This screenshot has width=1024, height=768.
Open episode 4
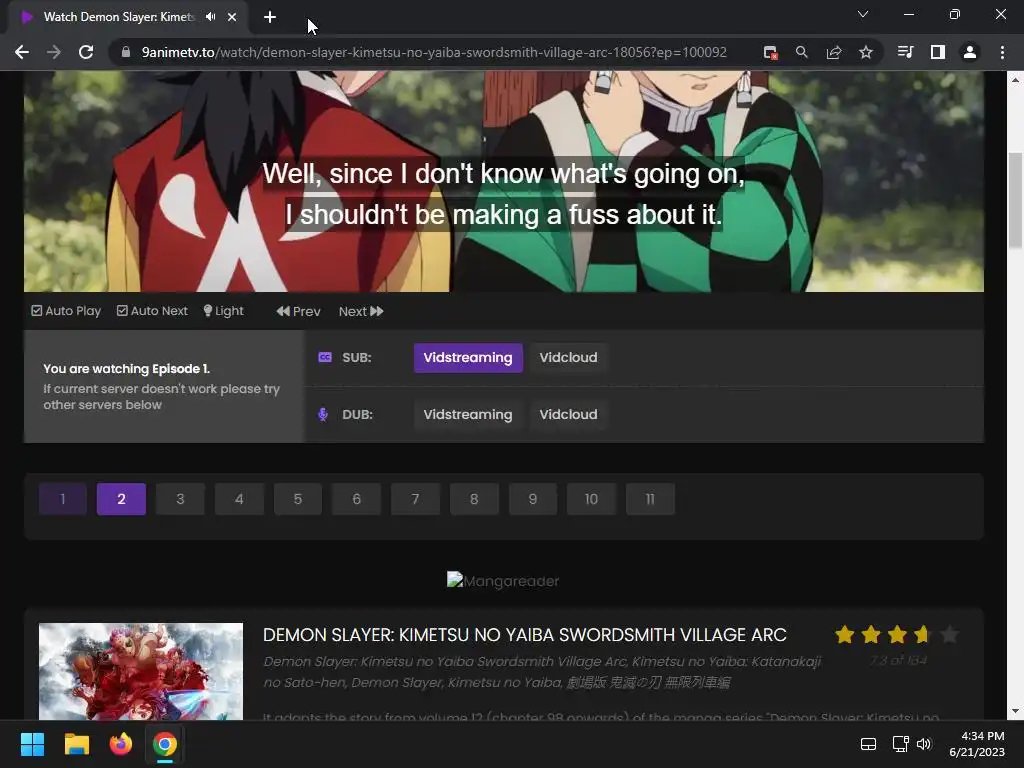239,500
